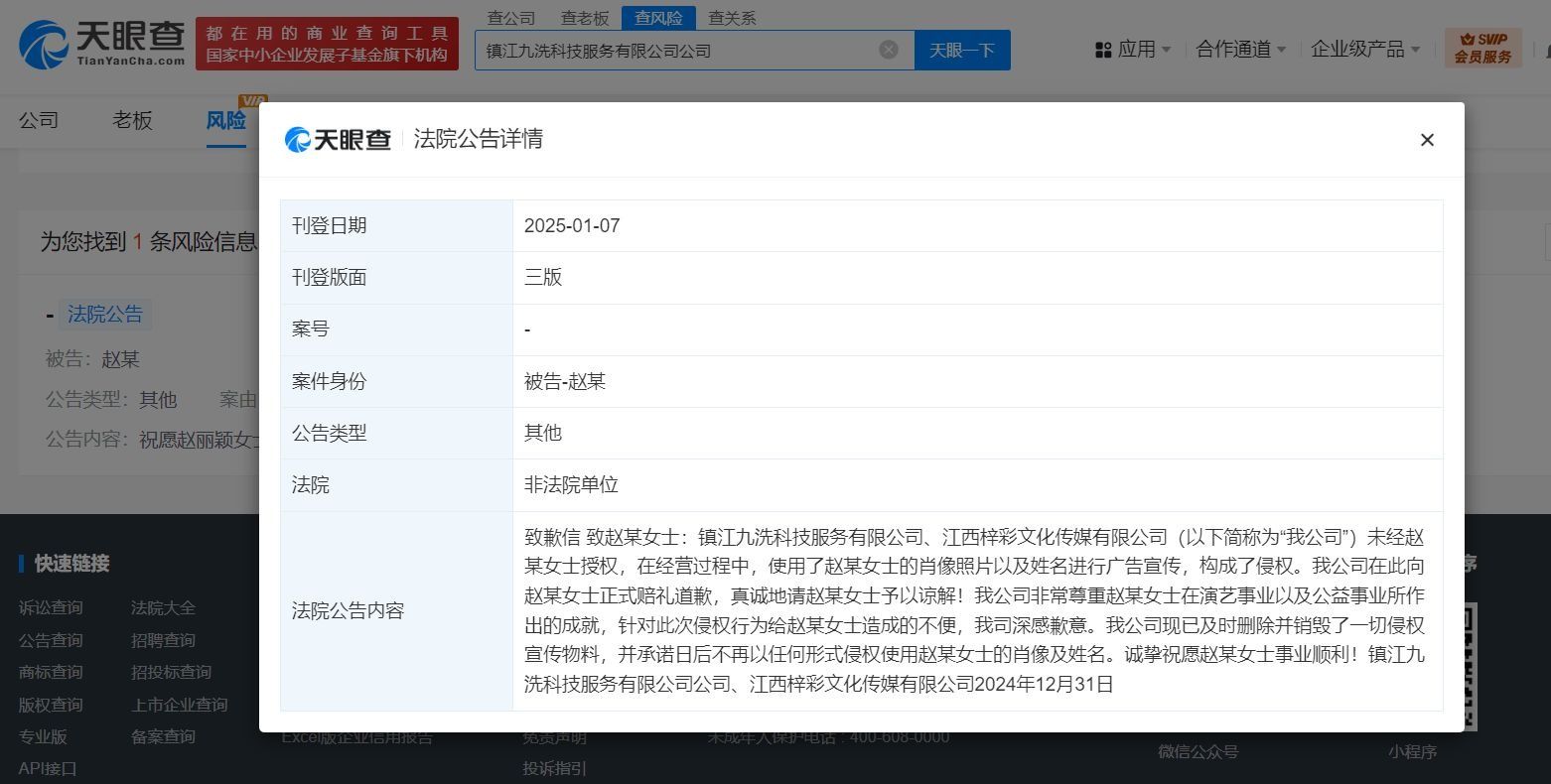Select the 查风险 search tab
1551x784 pixels.
(x=658, y=18)
